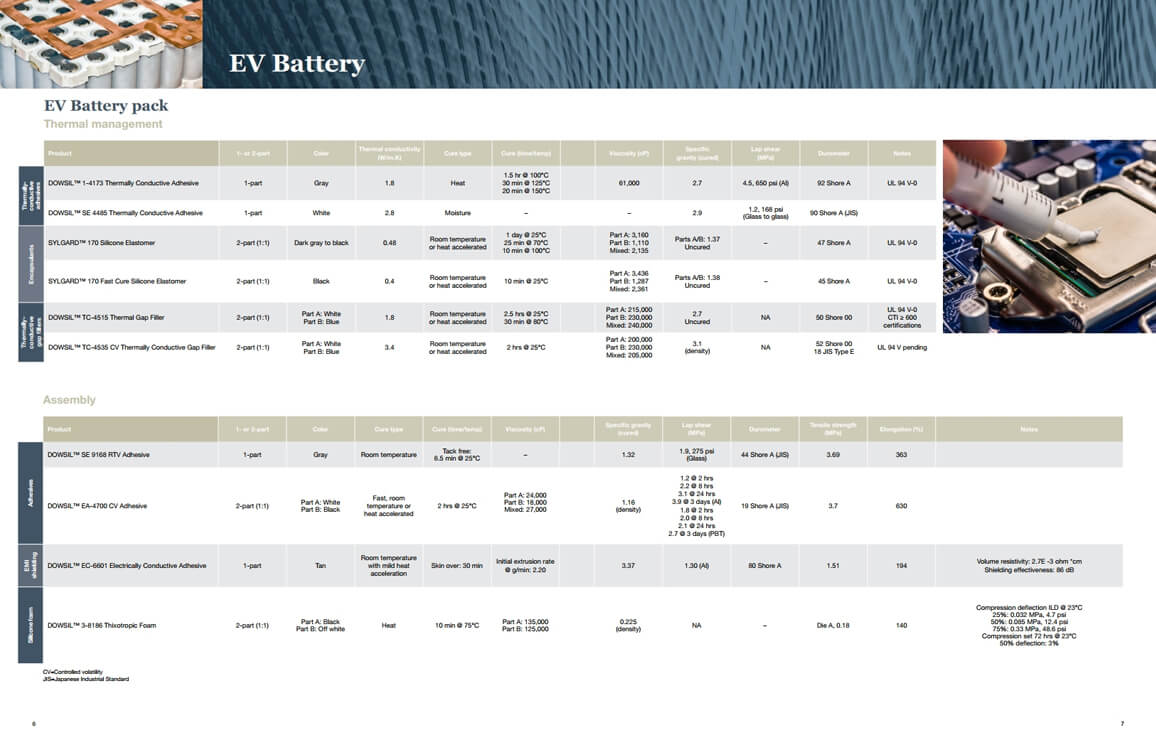
Task: Select "1.2, 168 psi (Glass to glass)" cell
Action: [766, 213]
